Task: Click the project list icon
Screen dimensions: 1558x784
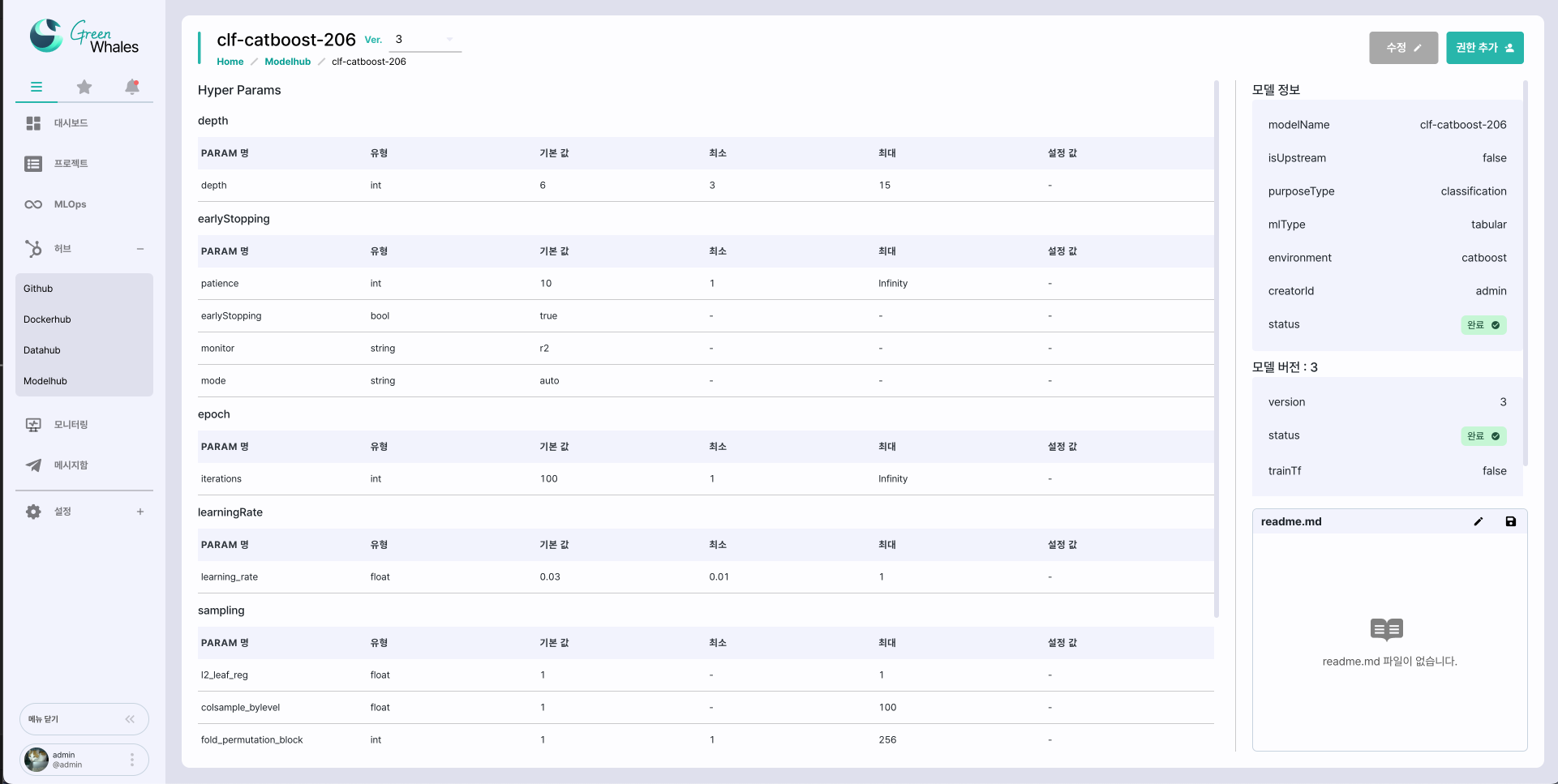Action: (33, 164)
